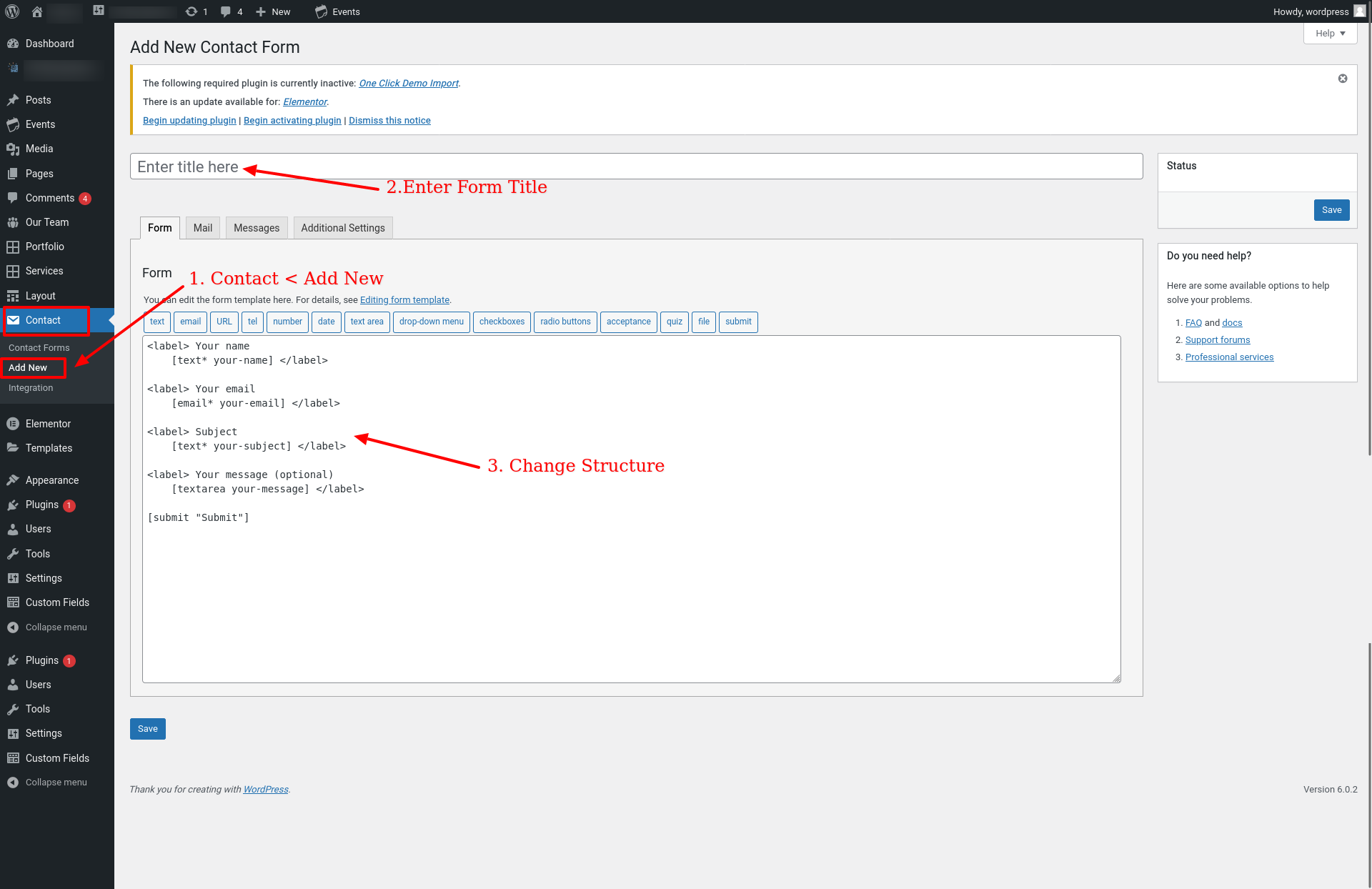Image resolution: width=1372 pixels, height=889 pixels.
Task: Open the Elementor update link
Action: pos(305,102)
